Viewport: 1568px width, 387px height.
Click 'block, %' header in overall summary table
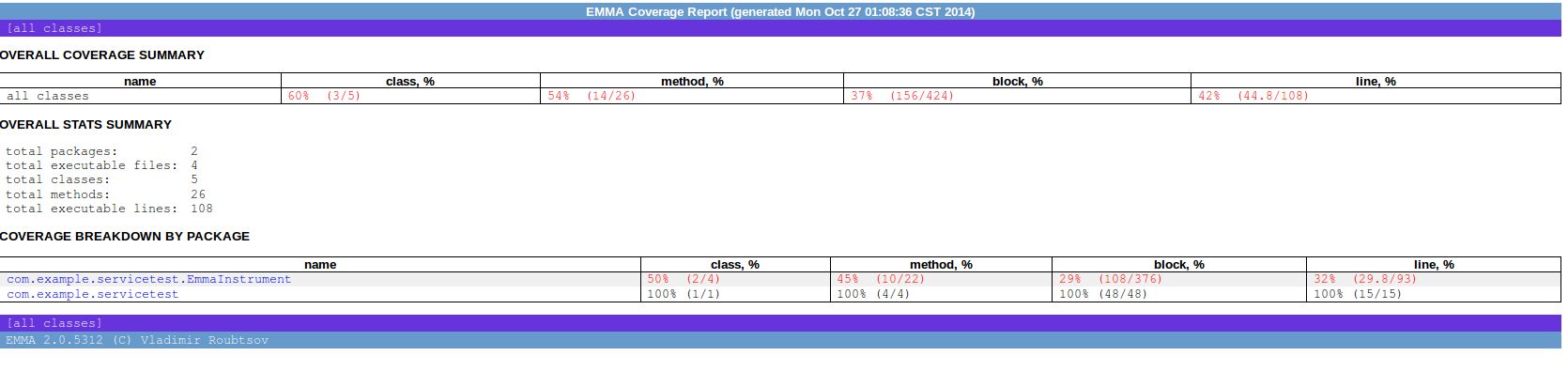pyautogui.click(x=1018, y=82)
